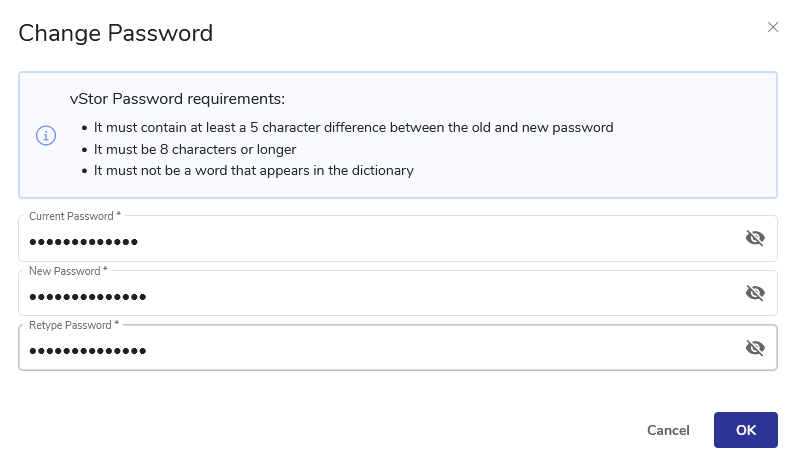Close the Change Password dialog with X
794x465 pixels.
click(x=773, y=27)
